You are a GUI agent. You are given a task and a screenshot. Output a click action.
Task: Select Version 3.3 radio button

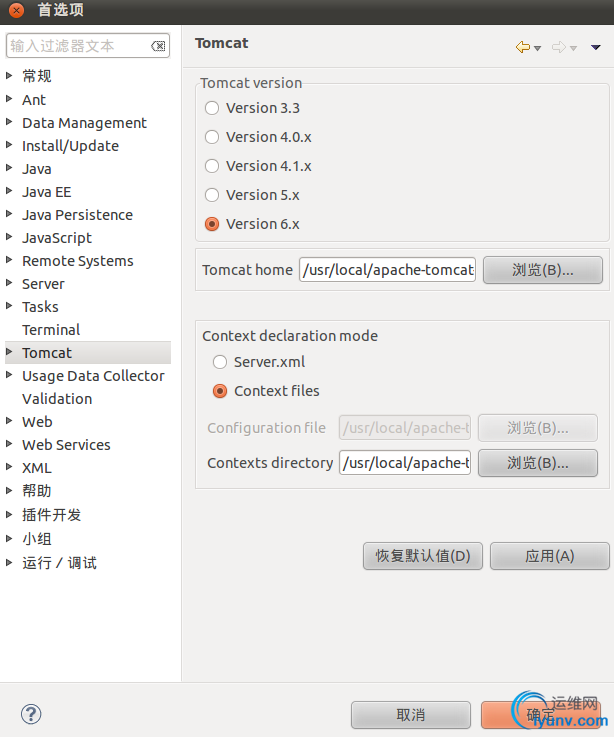pyautogui.click(x=212, y=108)
